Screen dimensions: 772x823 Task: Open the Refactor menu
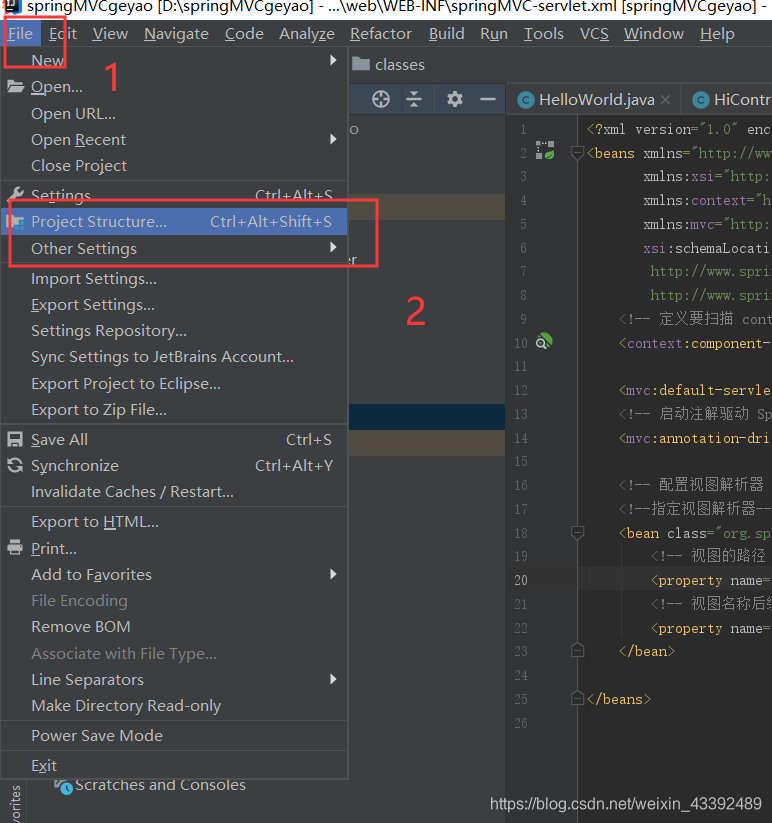coord(380,34)
